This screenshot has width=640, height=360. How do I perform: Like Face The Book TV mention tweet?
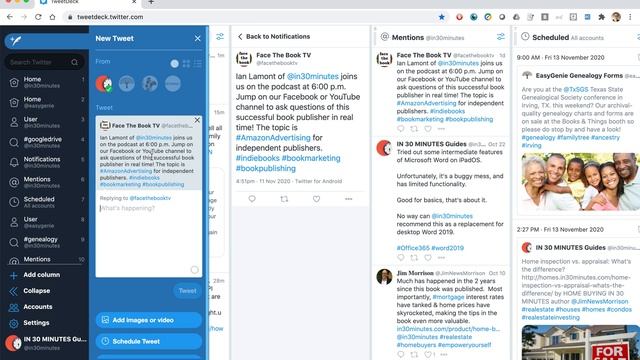tap(428, 129)
